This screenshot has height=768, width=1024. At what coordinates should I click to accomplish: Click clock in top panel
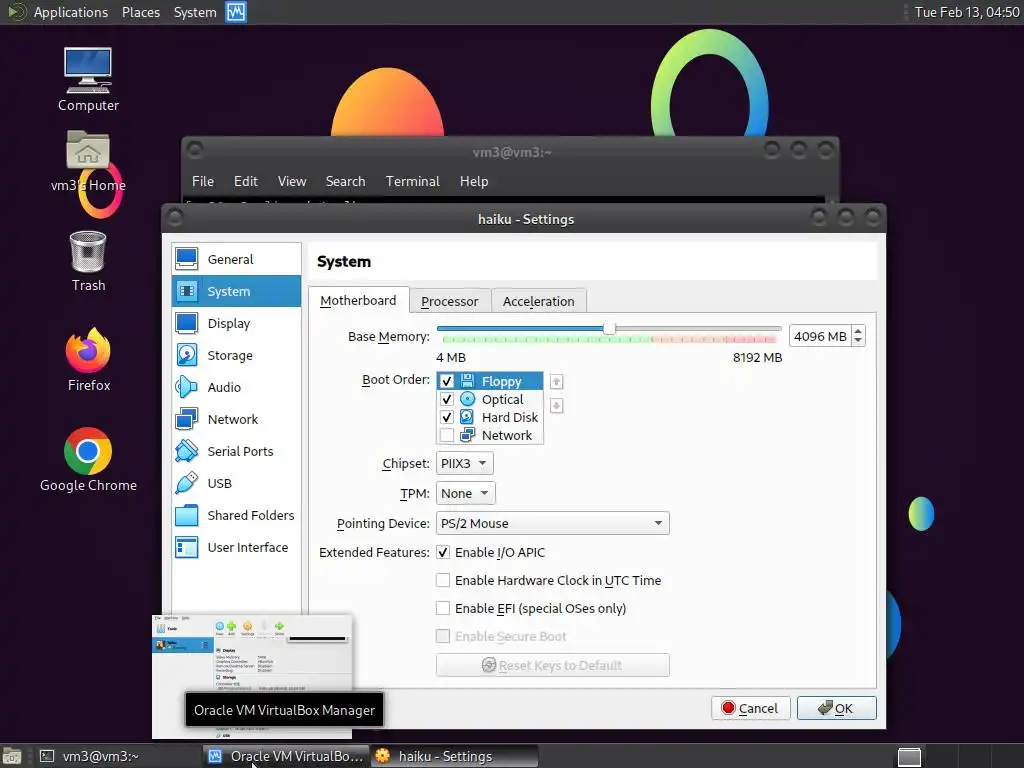click(967, 12)
